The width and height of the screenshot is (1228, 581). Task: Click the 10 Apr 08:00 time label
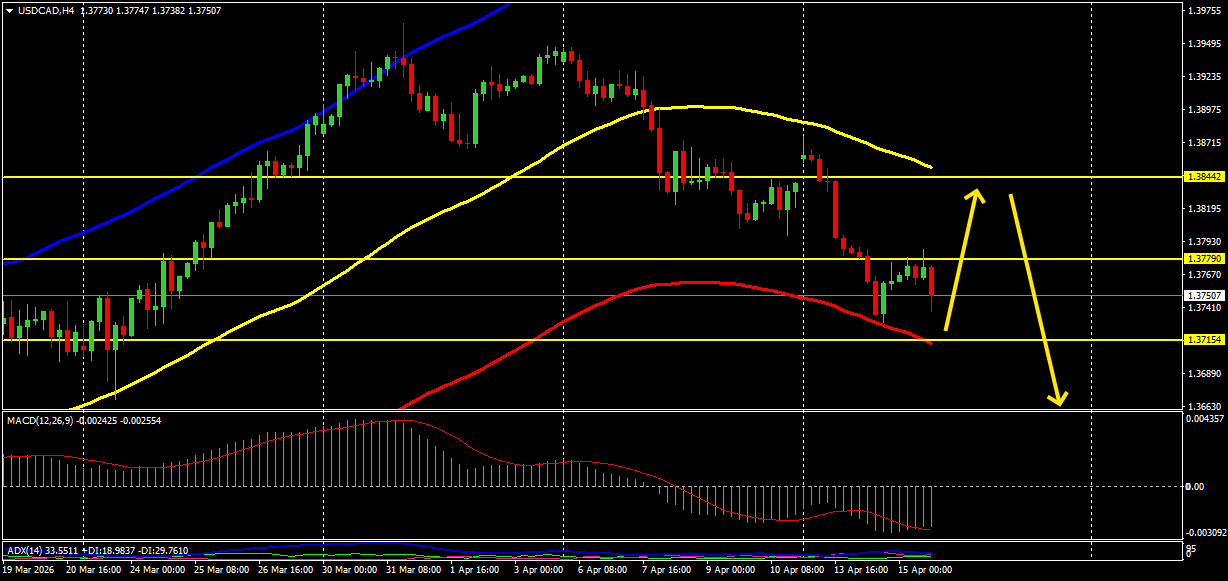797,570
